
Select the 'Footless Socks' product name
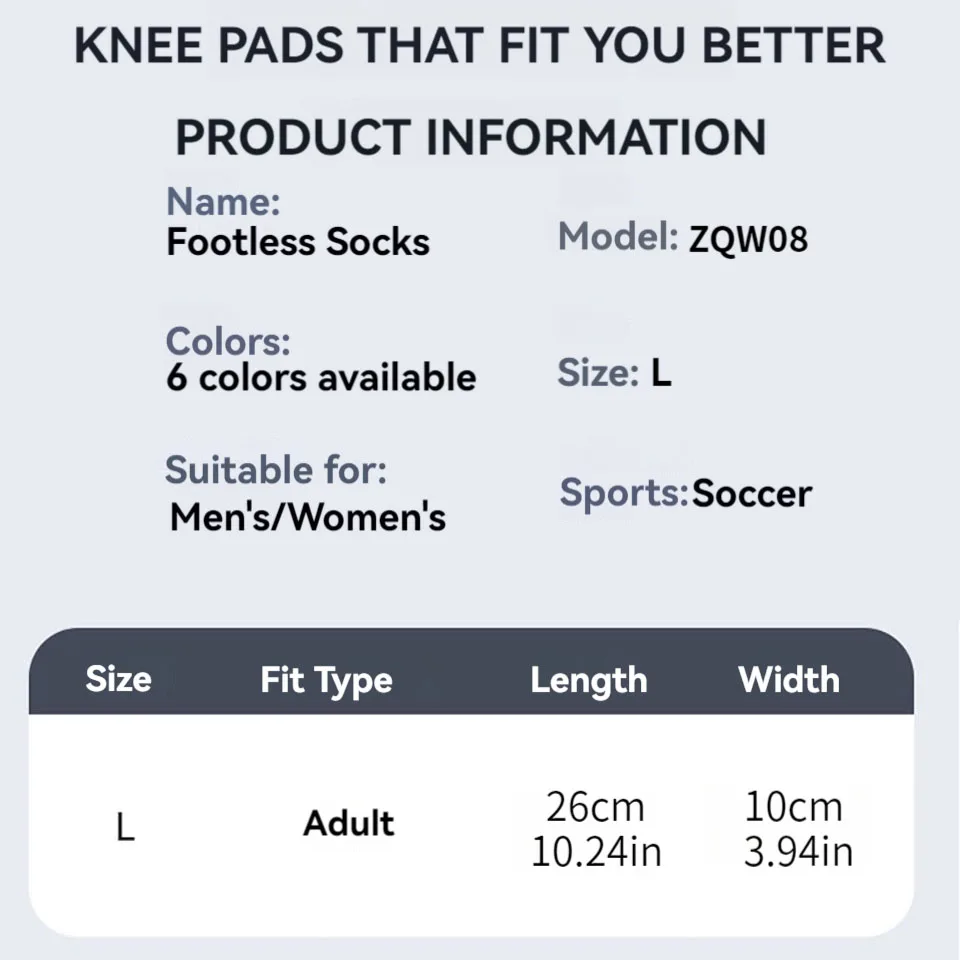[298, 242]
